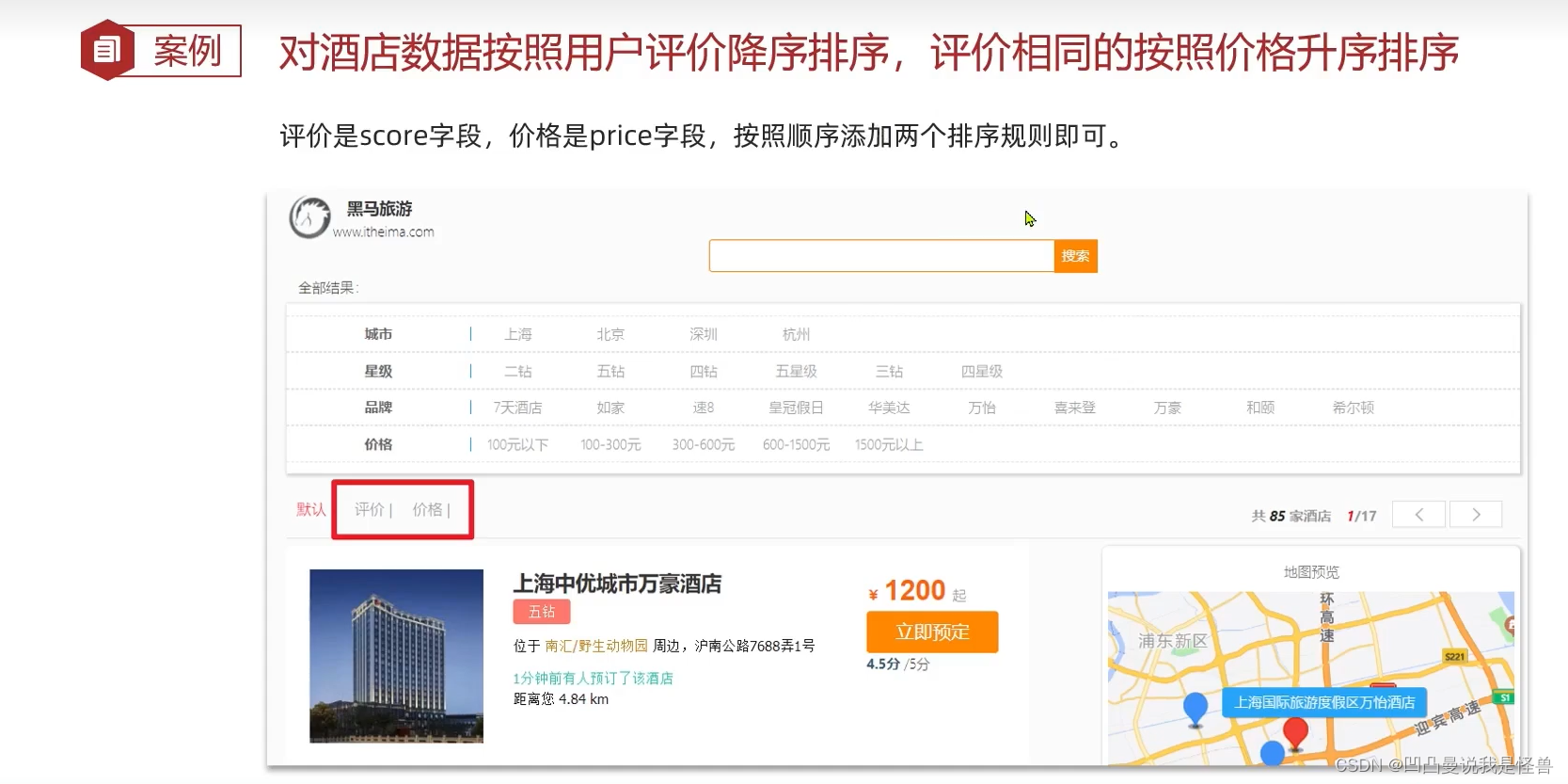Click the 1200 price text

pos(914,590)
